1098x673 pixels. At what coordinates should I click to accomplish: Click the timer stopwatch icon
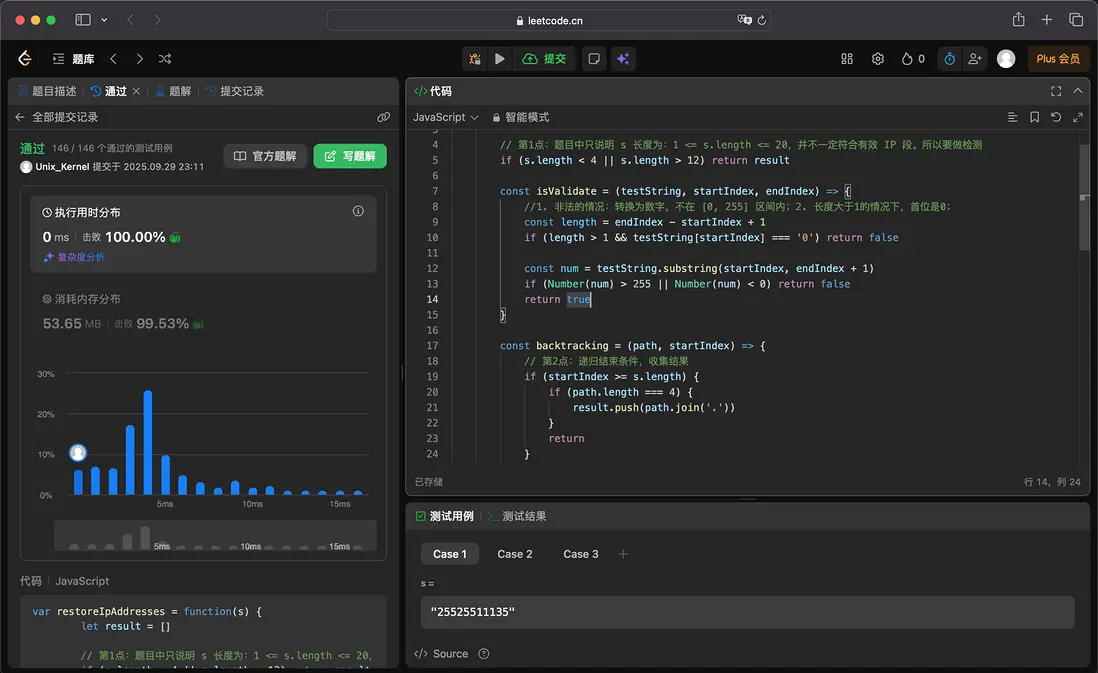pos(949,59)
